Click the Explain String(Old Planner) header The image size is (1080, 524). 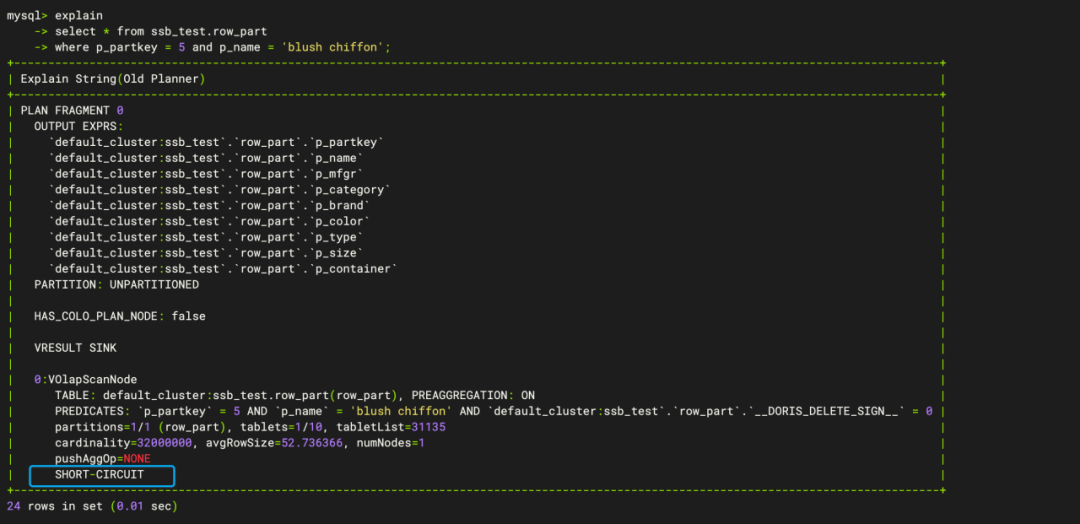tap(113, 78)
